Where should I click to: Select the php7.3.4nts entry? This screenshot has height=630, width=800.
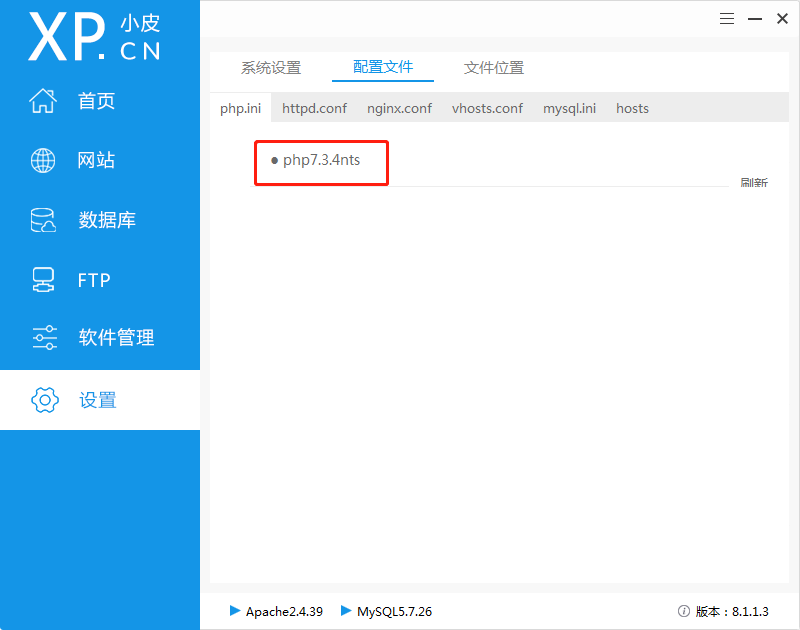pos(320,160)
